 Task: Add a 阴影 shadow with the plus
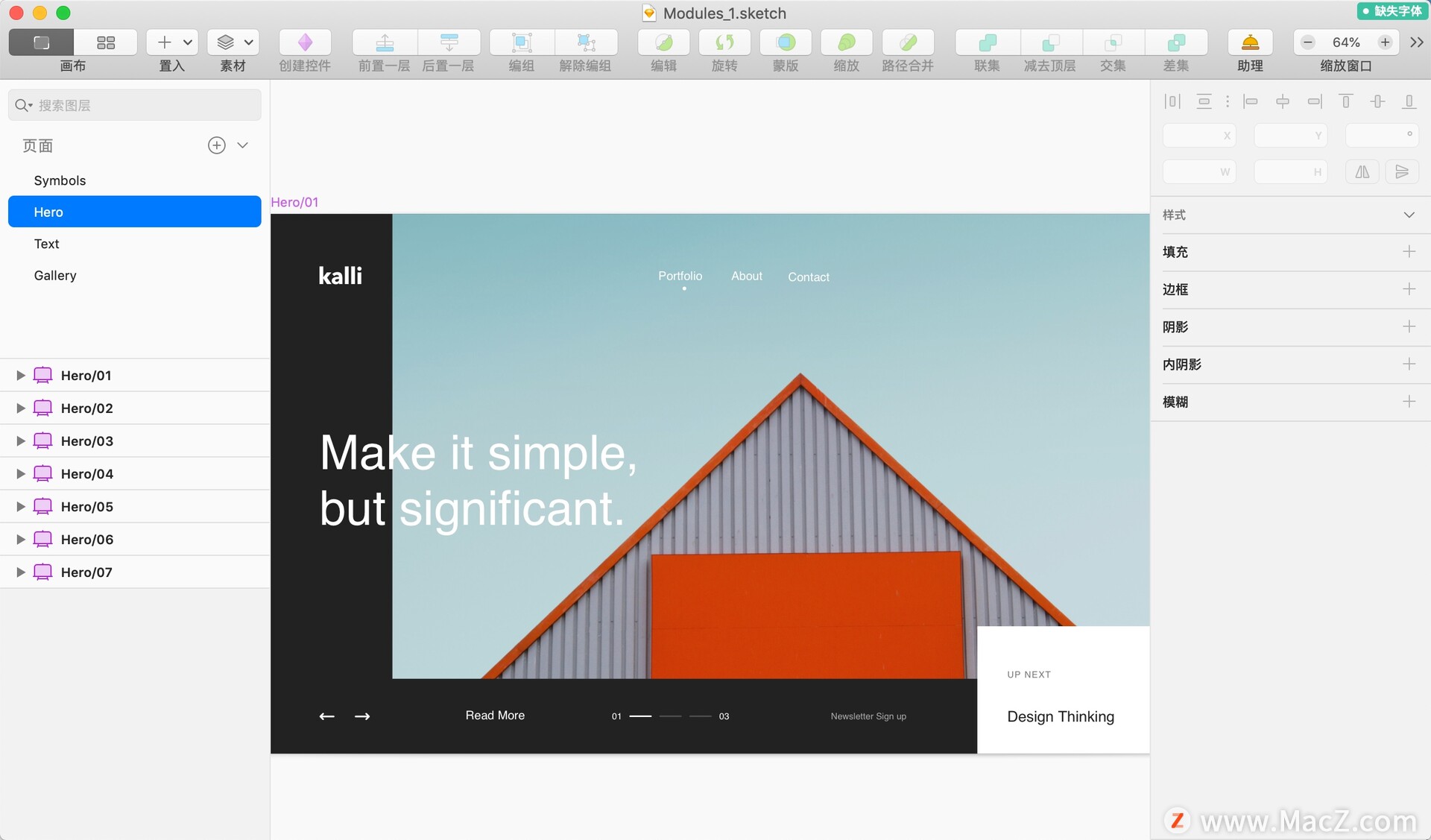pyautogui.click(x=1409, y=326)
